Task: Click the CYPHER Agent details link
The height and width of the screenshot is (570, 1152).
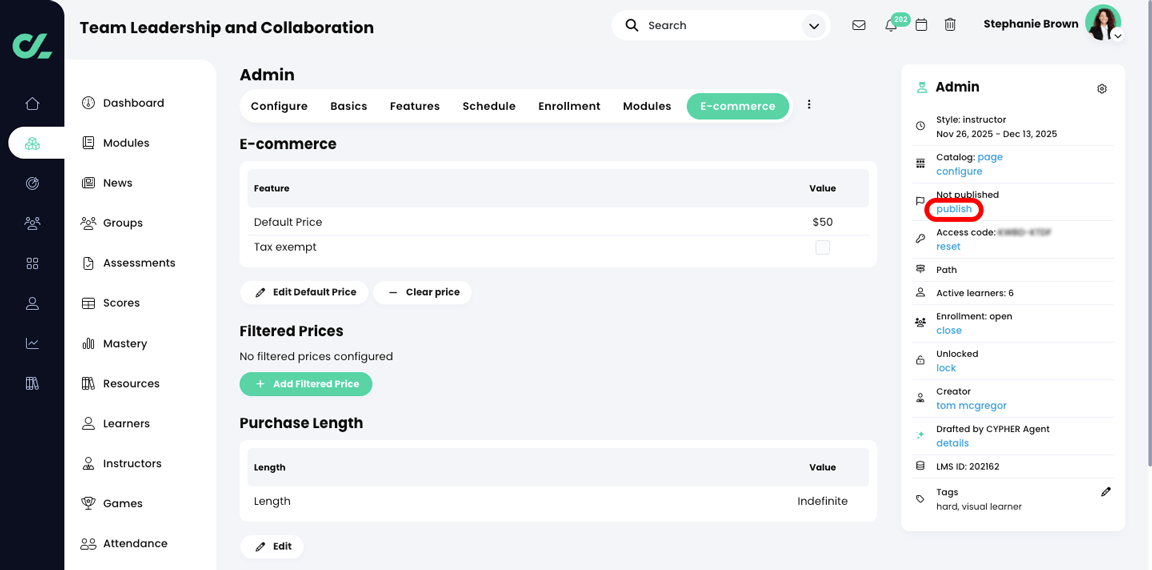Action: point(952,443)
